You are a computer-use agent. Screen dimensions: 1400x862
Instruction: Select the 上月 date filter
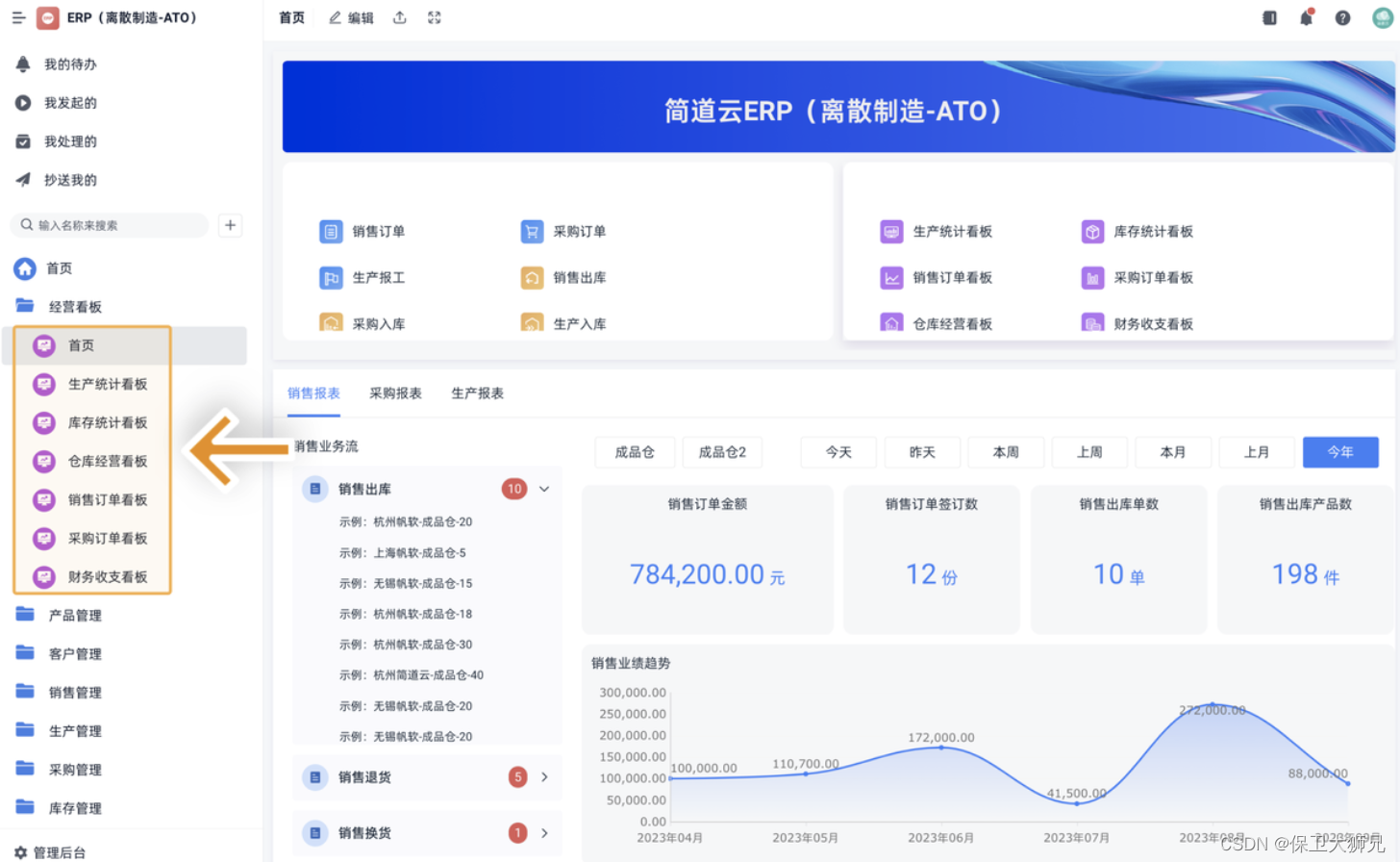[x=1257, y=452]
